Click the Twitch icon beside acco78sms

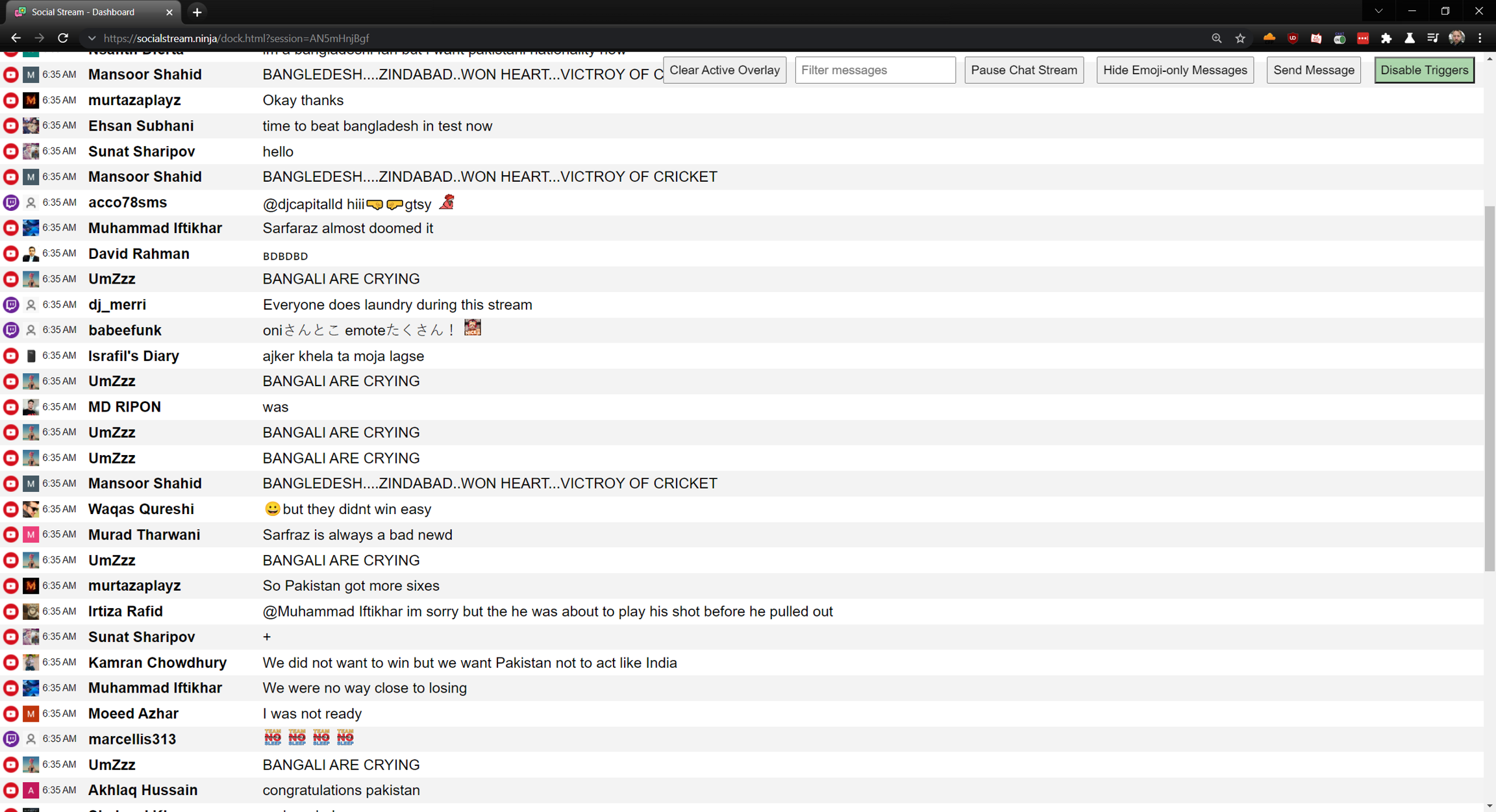(11, 203)
